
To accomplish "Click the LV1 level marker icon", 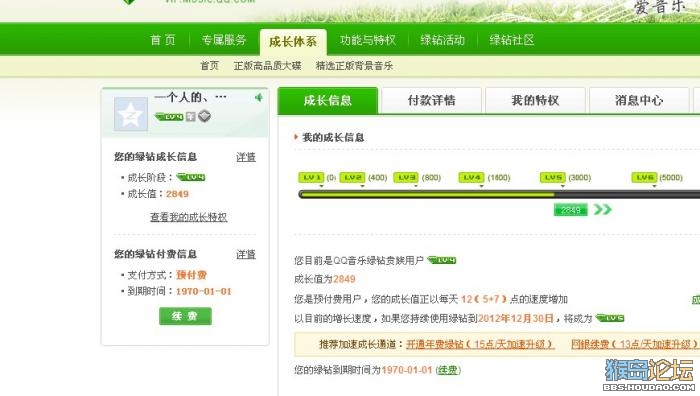I will pyautogui.click(x=311, y=178).
